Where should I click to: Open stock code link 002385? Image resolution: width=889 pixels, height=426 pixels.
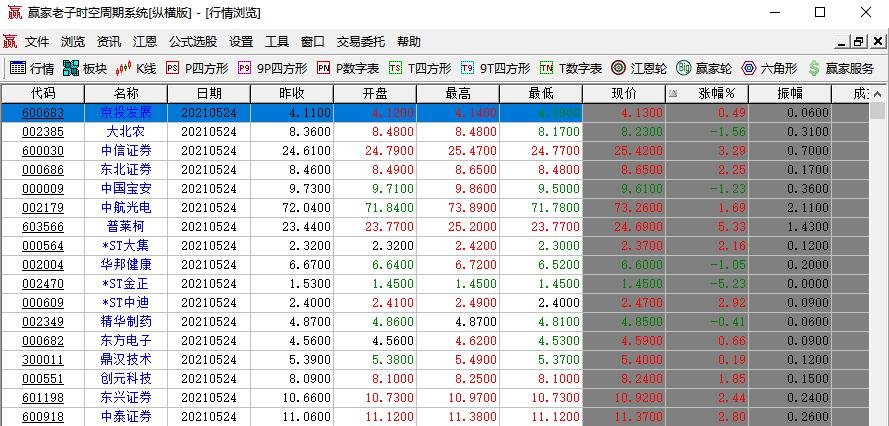click(43, 132)
